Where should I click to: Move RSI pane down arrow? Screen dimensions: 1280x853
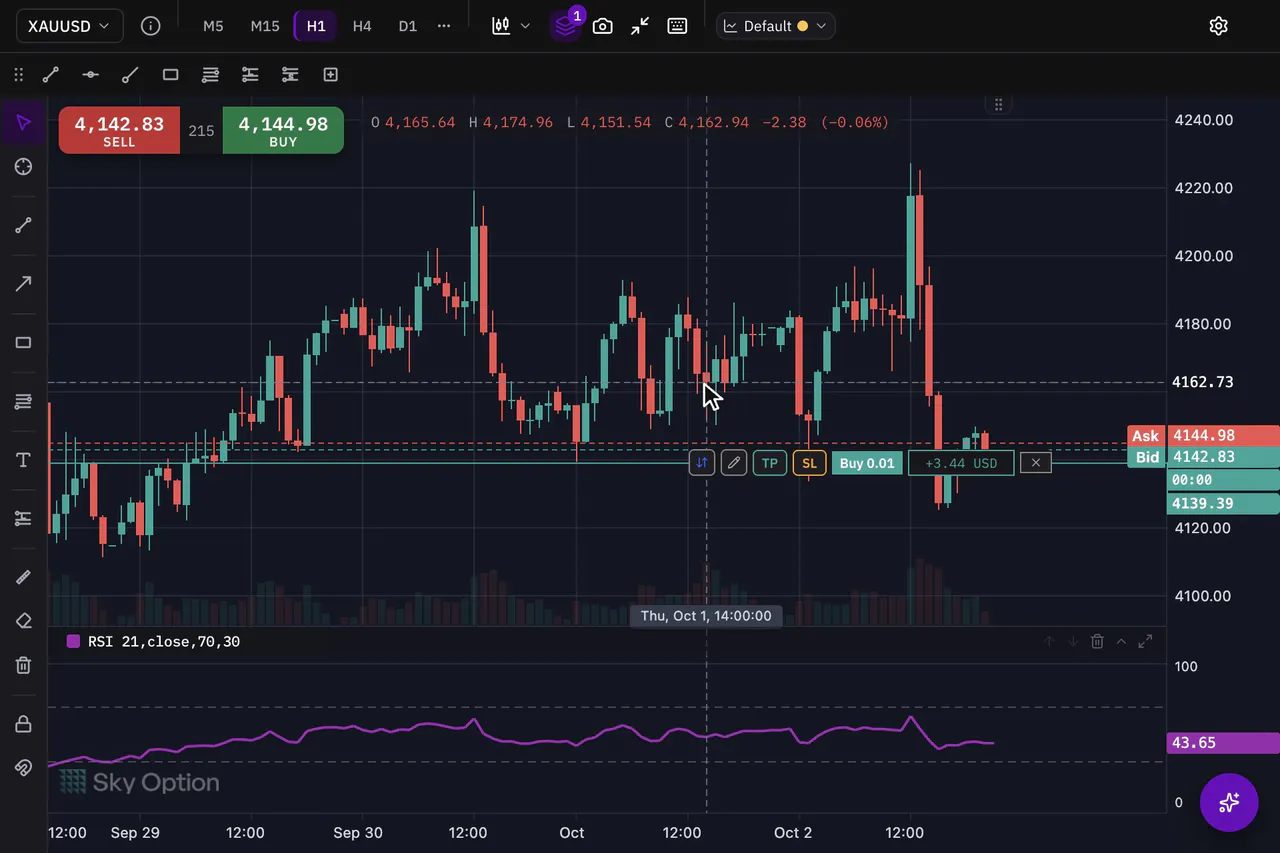pos(1073,642)
